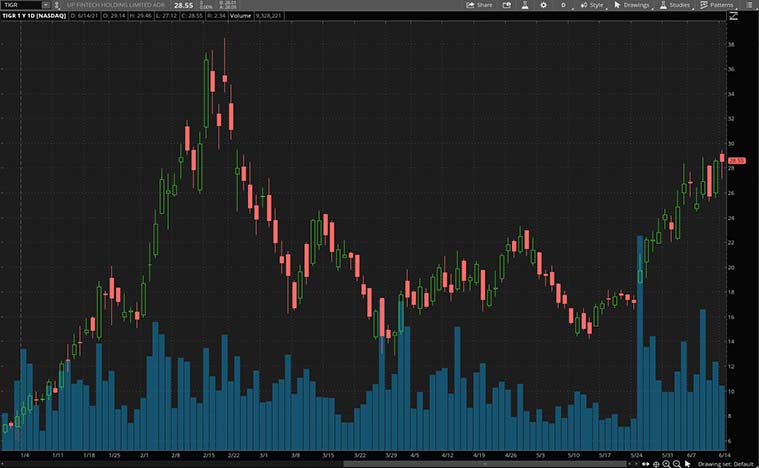The image size is (759, 468).
Task: Expand the Patterns dropdown
Action: pyautogui.click(x=718, y=5)
